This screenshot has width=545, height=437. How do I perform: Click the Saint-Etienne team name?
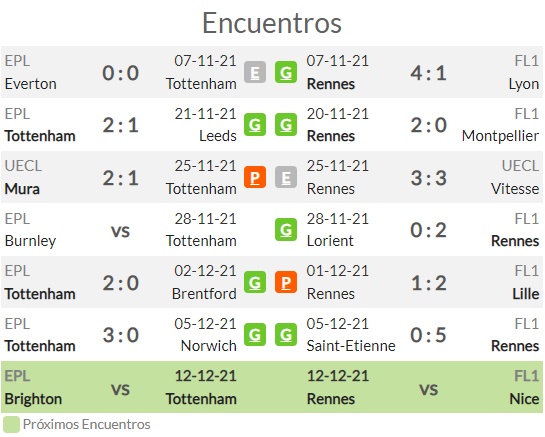351,346
